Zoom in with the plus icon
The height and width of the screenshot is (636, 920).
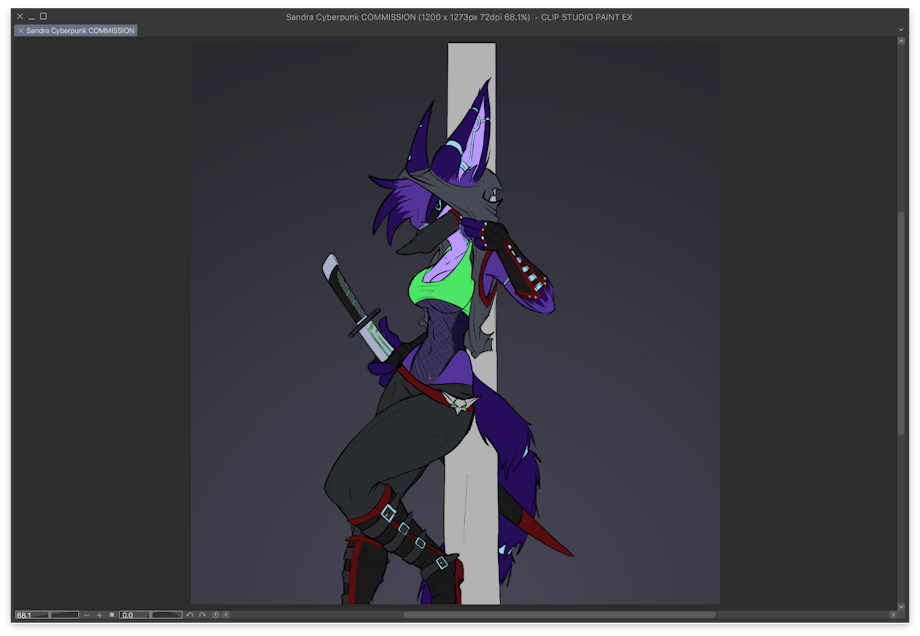pyautogui.click(x=99, y=615)
